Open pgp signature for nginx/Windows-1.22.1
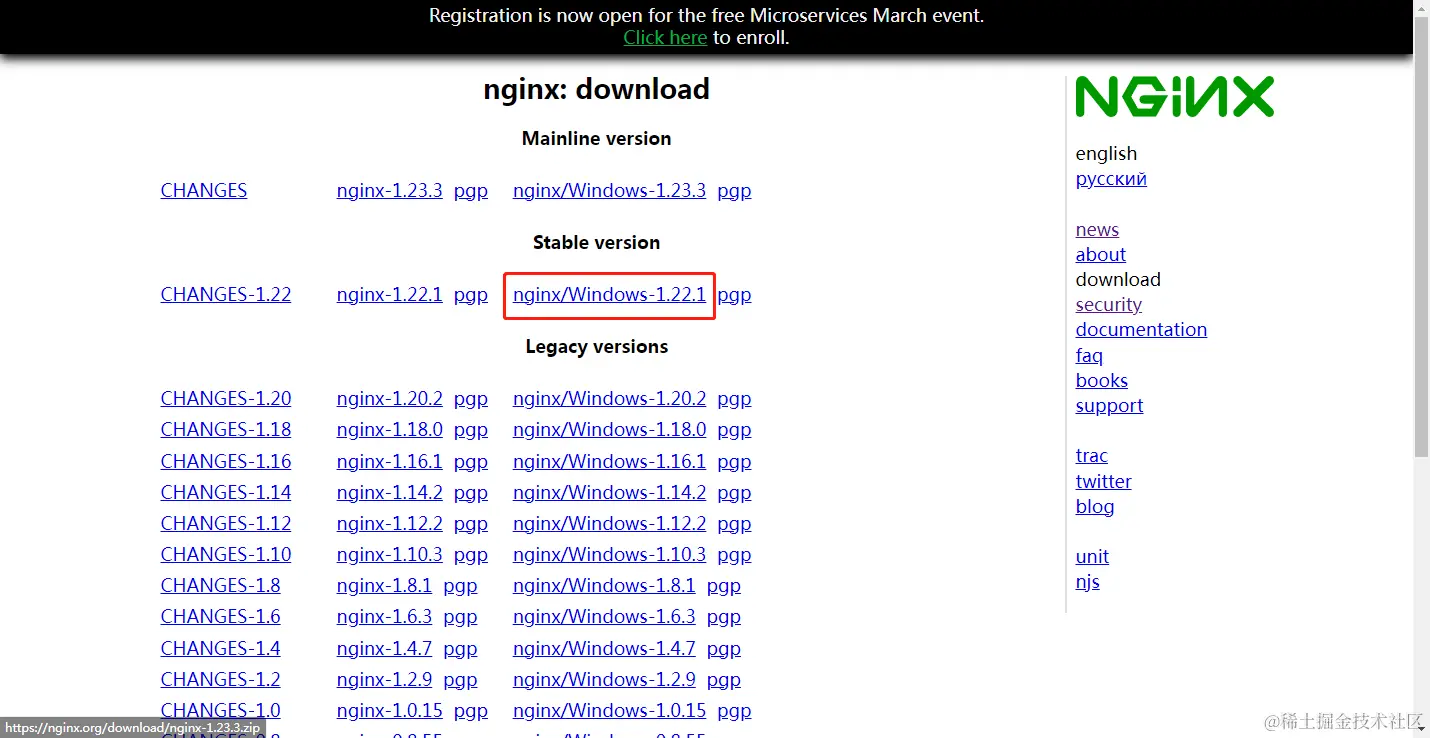1430x738 pixels. click(734, 295)
